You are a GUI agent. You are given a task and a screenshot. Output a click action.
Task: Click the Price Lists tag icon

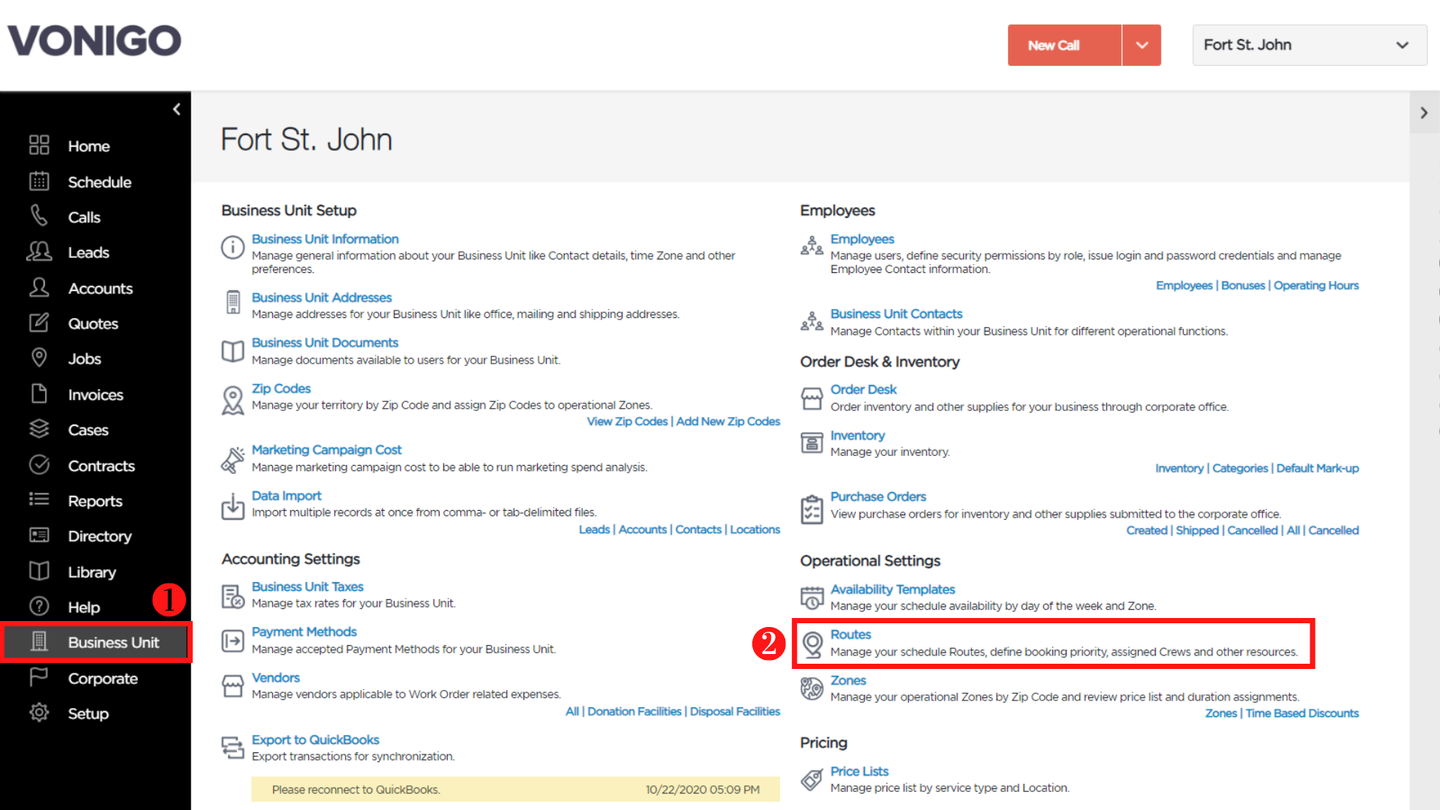(812, 779)
